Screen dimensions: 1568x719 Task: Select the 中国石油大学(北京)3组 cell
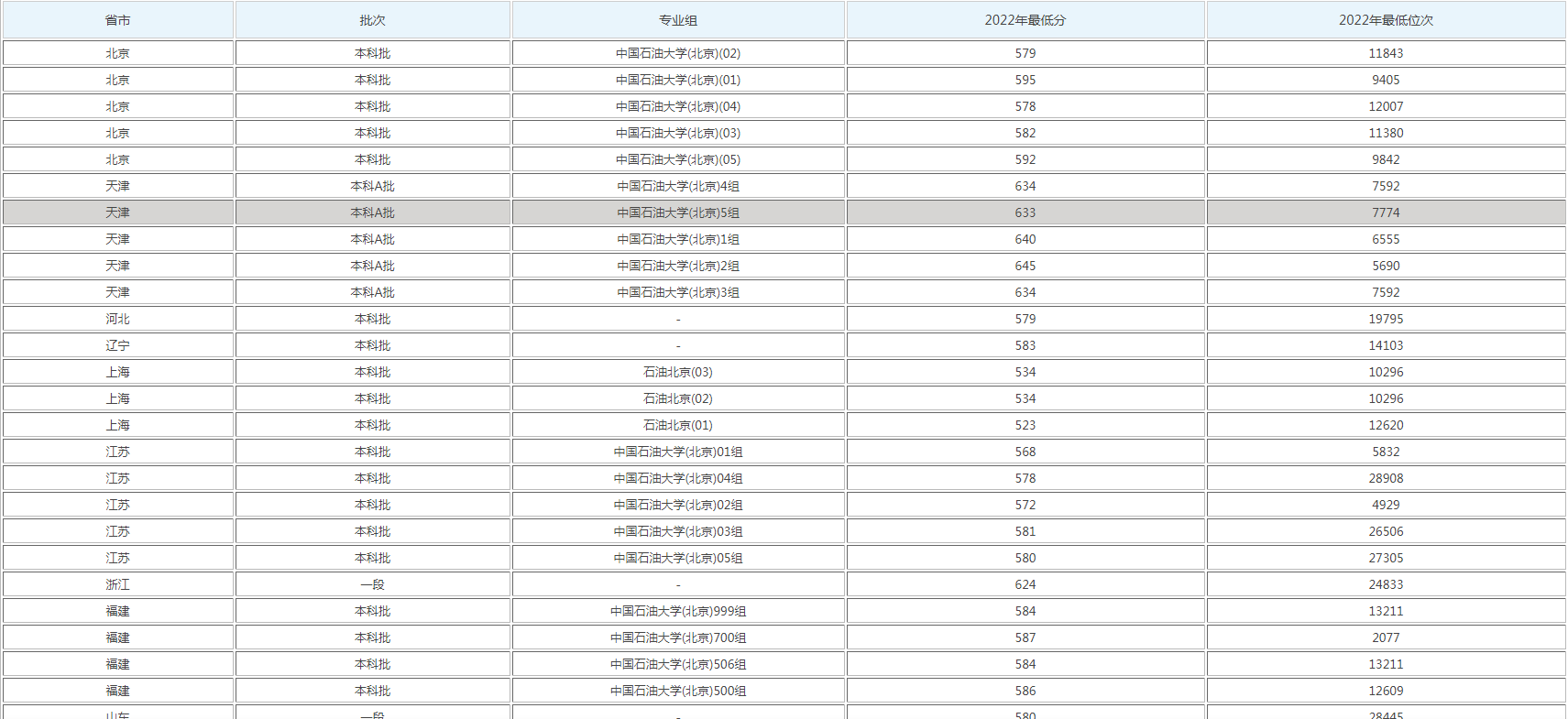pyautogui.click(x=678, y=292)
